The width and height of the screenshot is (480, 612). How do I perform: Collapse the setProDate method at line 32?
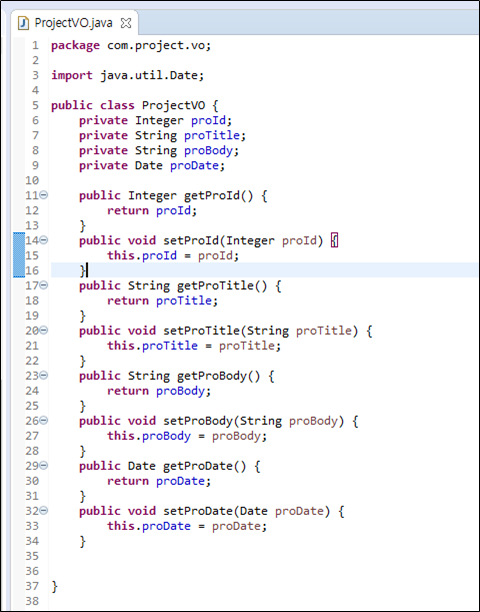click(44, 511)
